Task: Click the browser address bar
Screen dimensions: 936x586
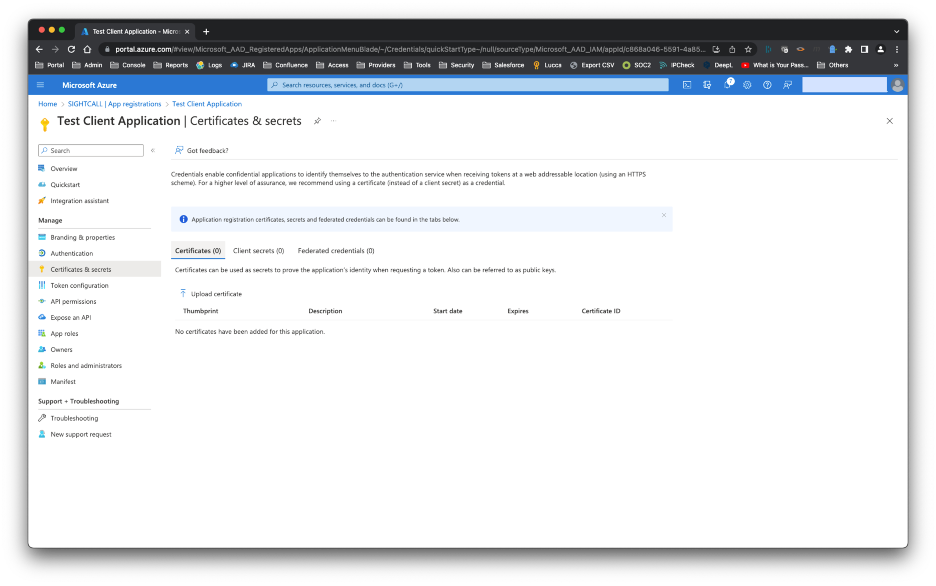Action: click(x=410, y=50)
